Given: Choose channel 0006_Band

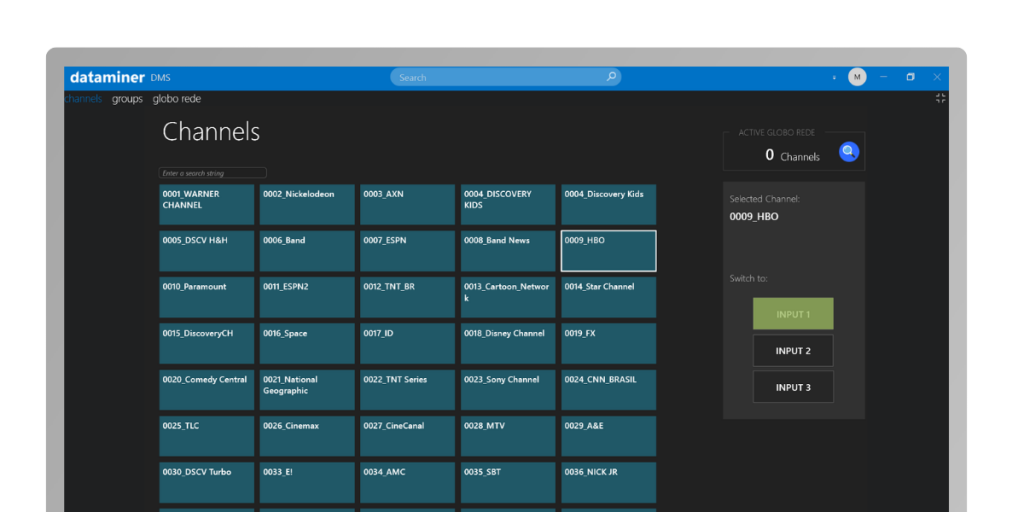Looking at the screenshot, I should point(307,251).
